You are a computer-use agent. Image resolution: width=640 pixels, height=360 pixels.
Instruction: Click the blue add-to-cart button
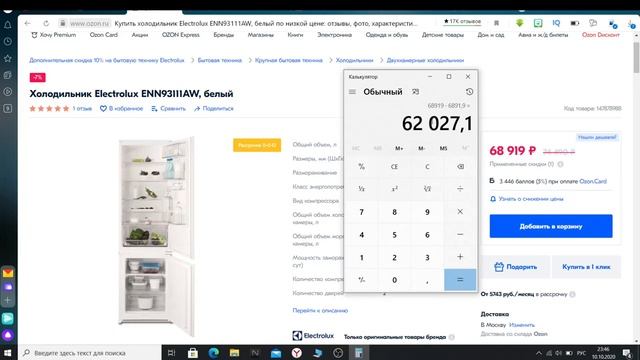pyautogui.click(x=551, y=226)
